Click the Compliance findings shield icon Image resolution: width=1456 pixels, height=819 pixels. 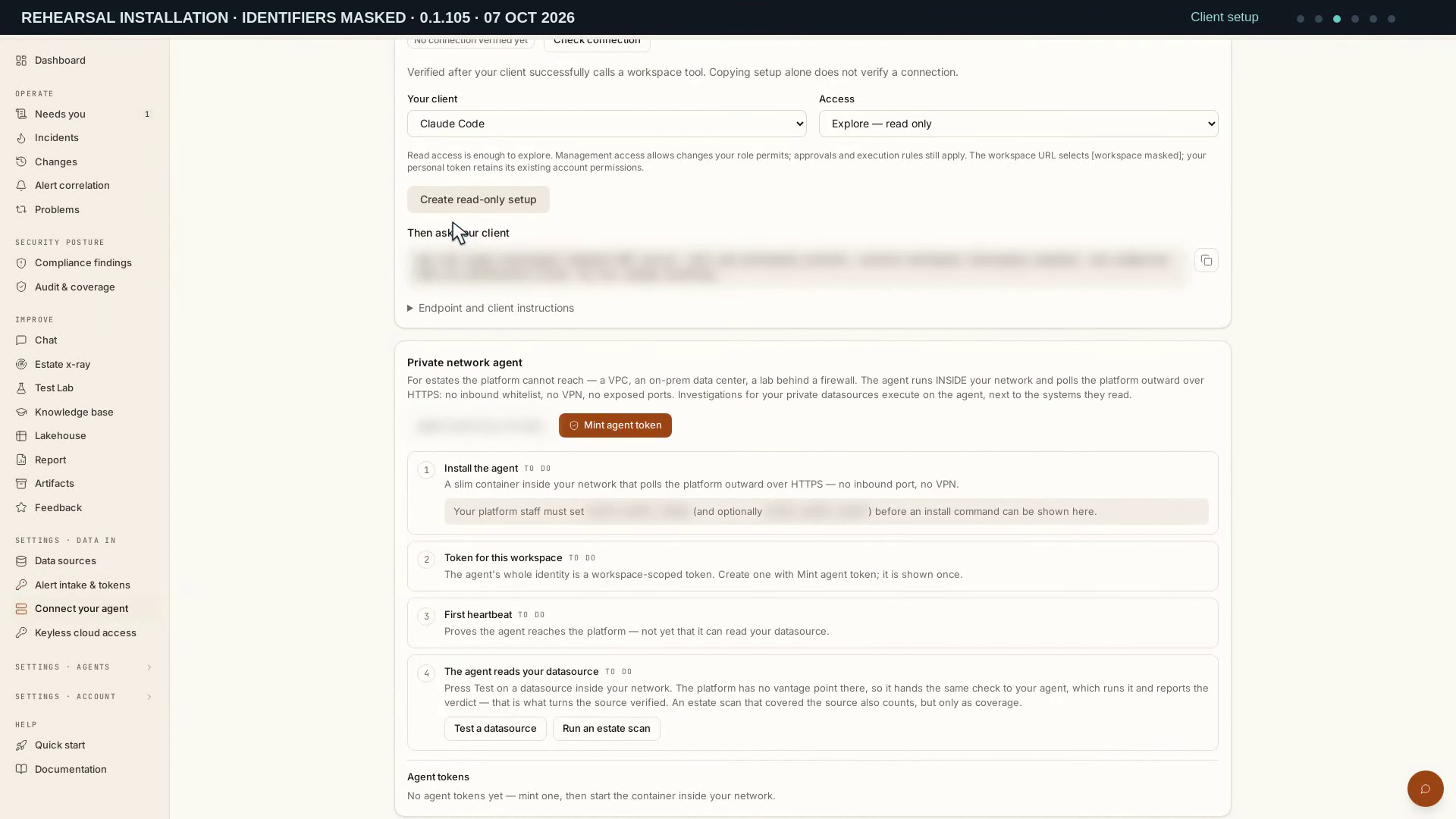(x=21, y=263)
